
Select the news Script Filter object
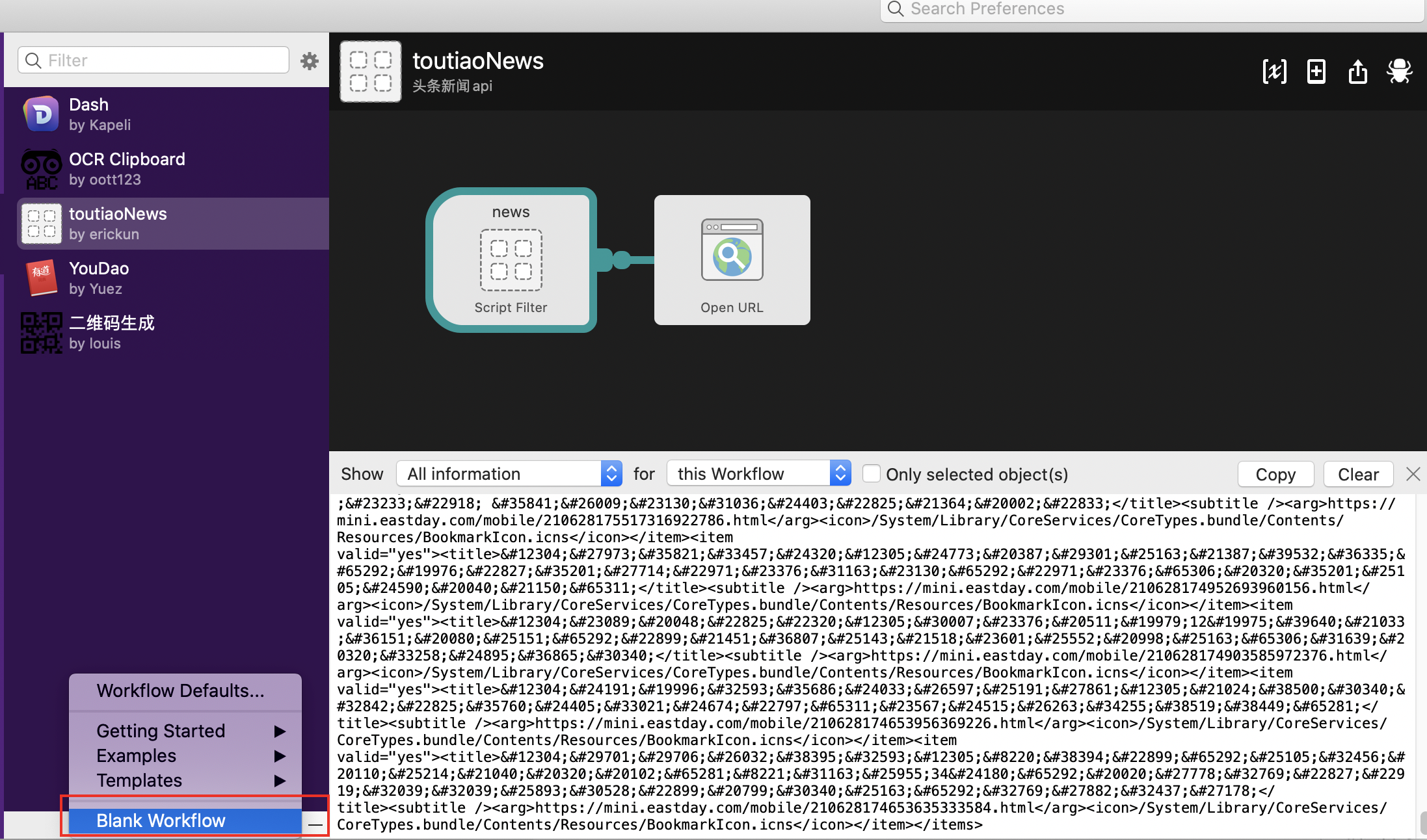(x=511, y=260)
